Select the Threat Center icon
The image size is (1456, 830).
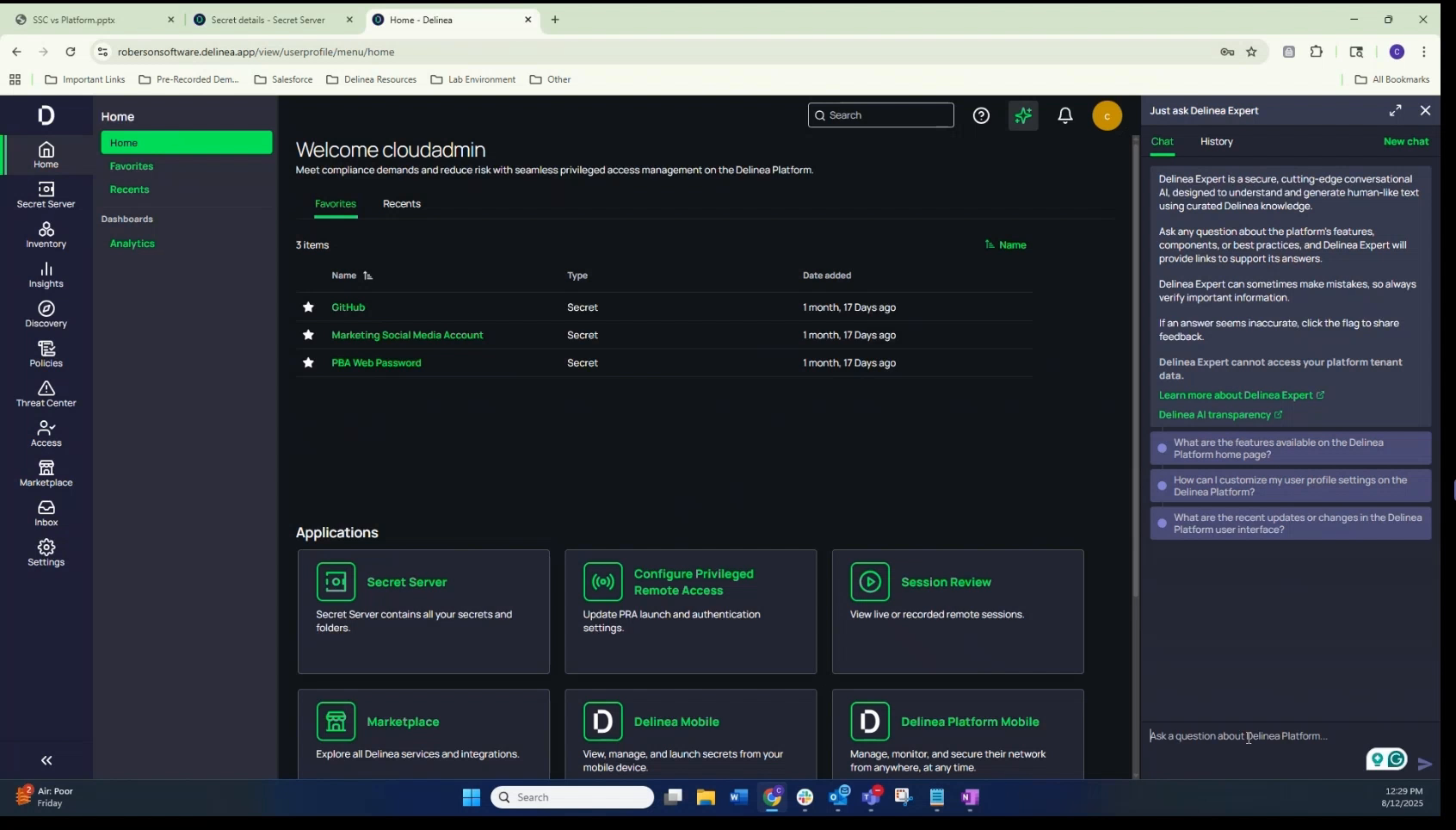[x=46, y=393]
